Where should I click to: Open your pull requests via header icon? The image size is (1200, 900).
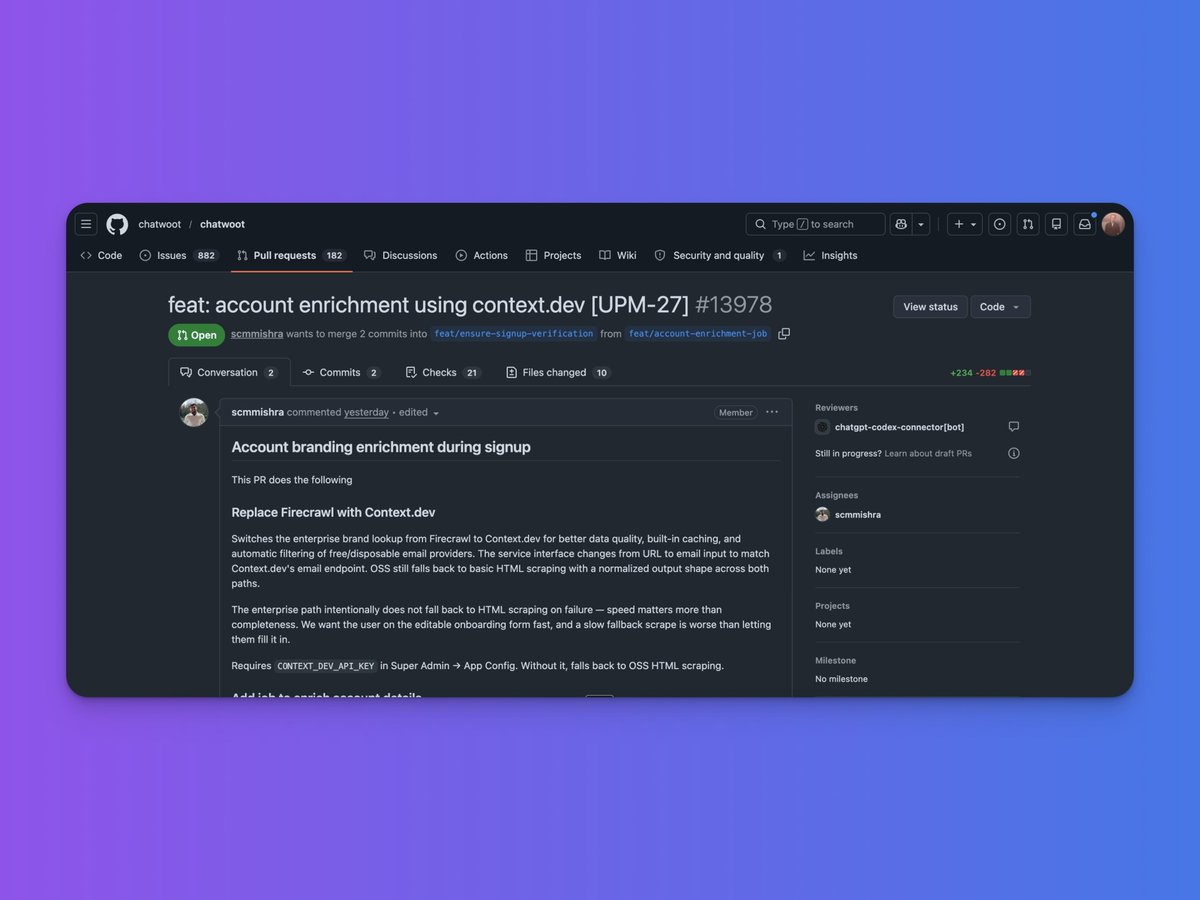click(x=1027, y=224)
